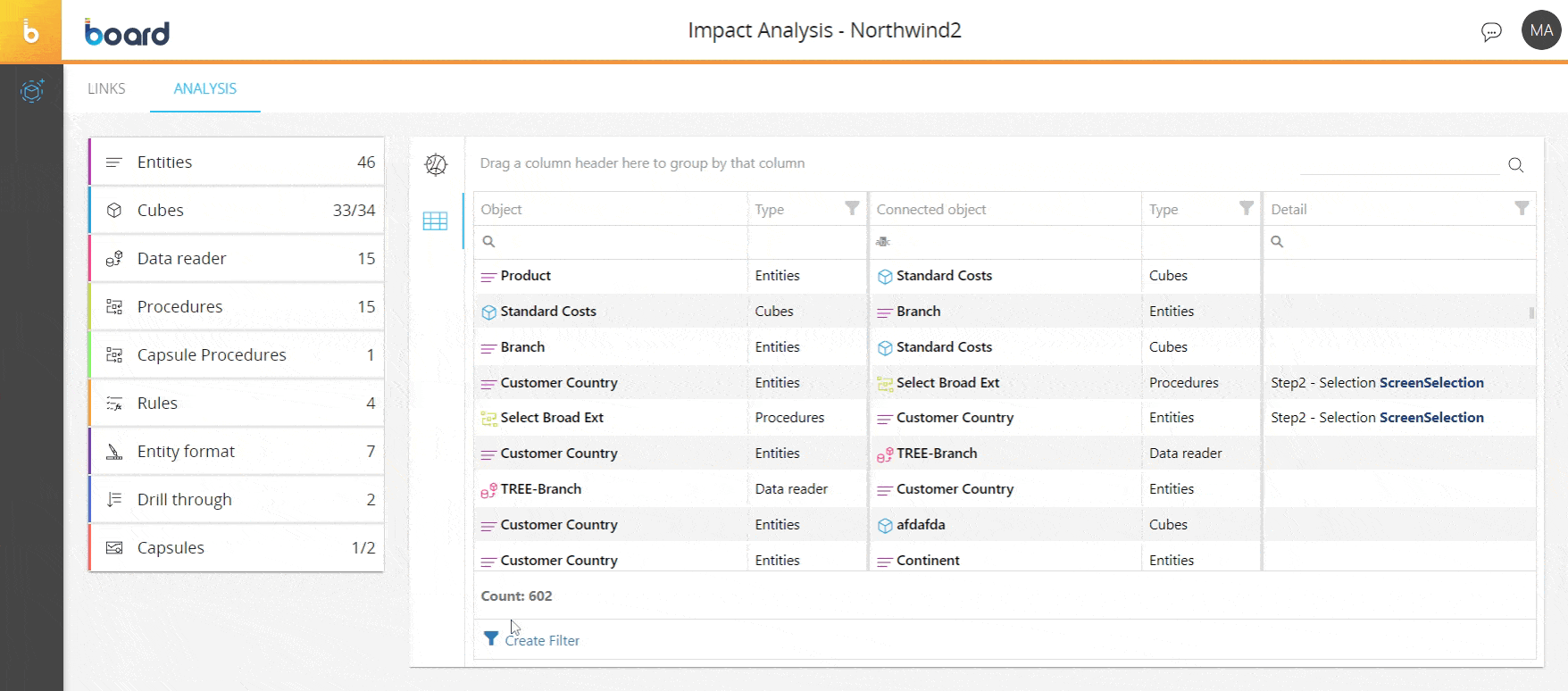This screenshot has width=1568, height=691.
Task: Toggle the Procedures category filter
Action: 237,307
